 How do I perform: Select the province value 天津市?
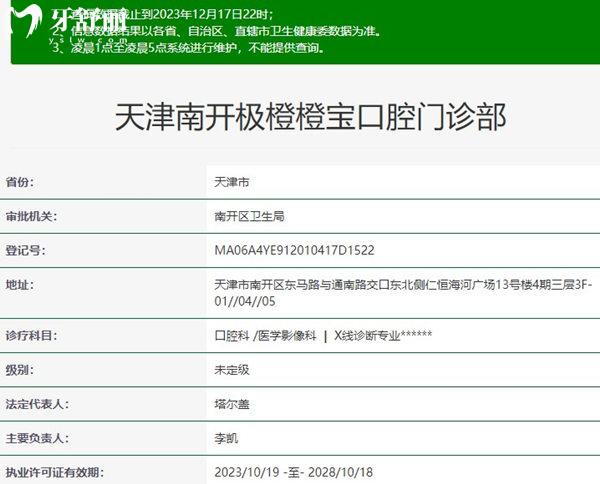tap(232, 182)
